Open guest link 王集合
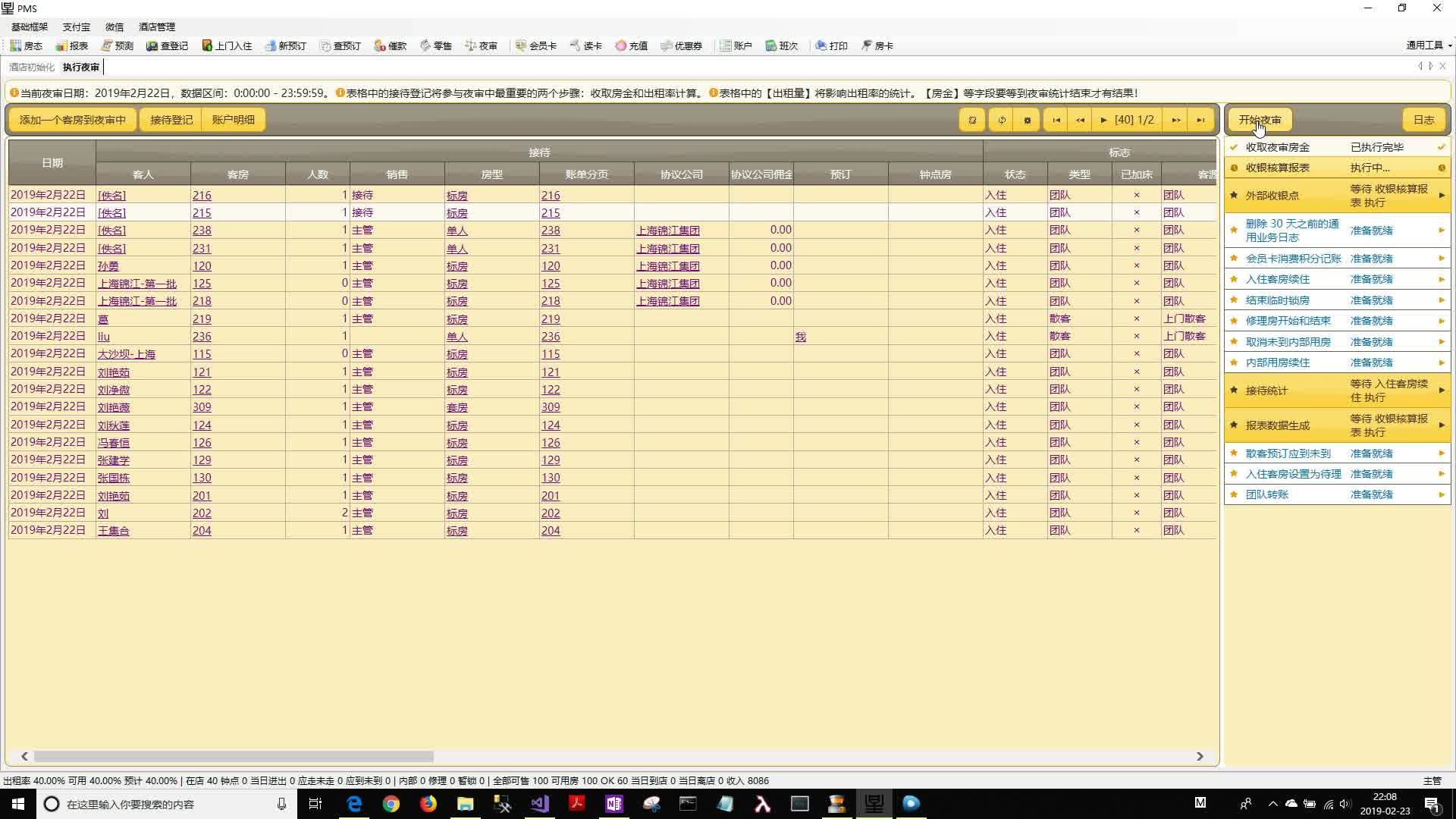 tap(114, 531)
